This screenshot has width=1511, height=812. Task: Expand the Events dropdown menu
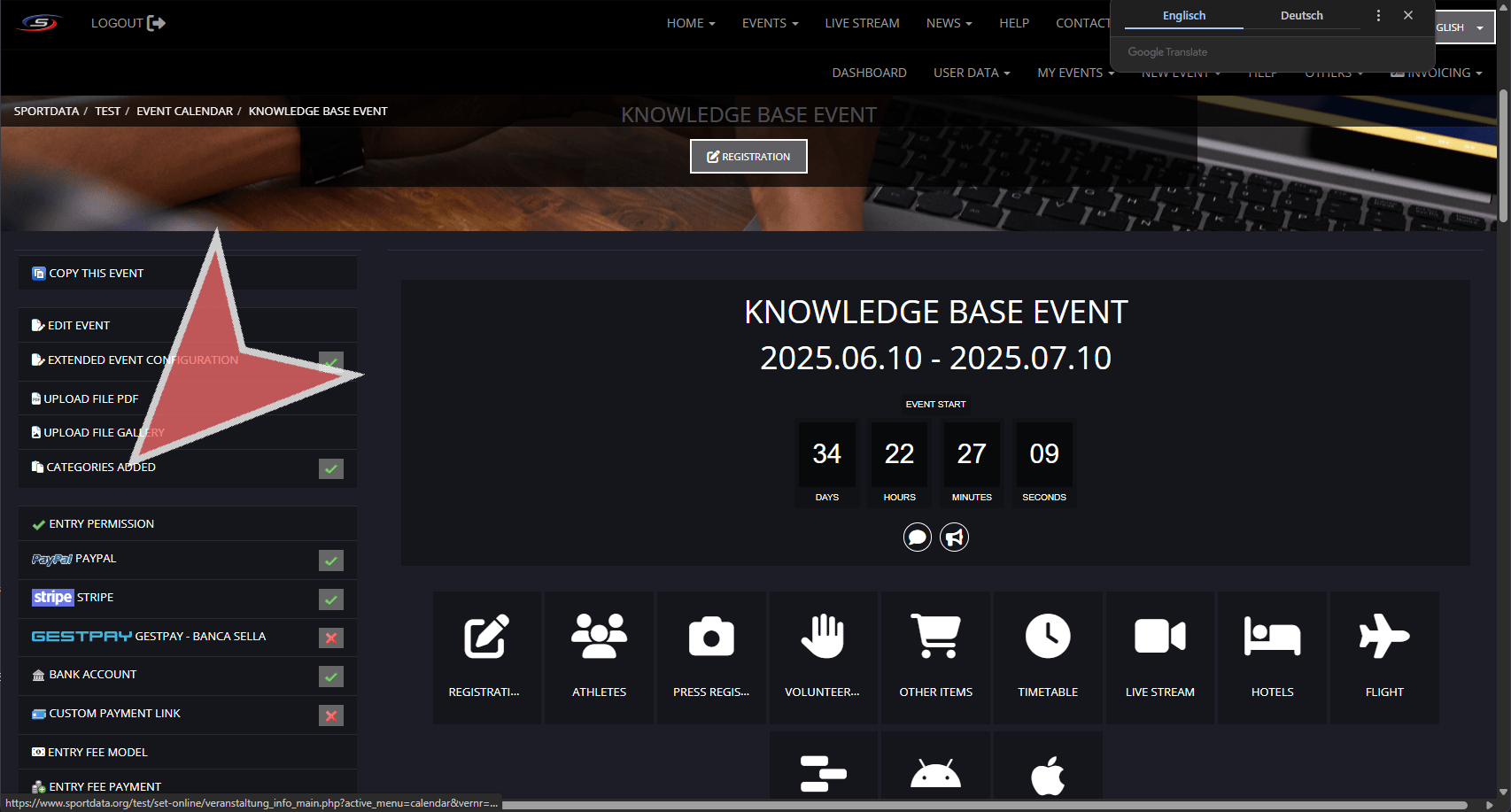(770, 23)
